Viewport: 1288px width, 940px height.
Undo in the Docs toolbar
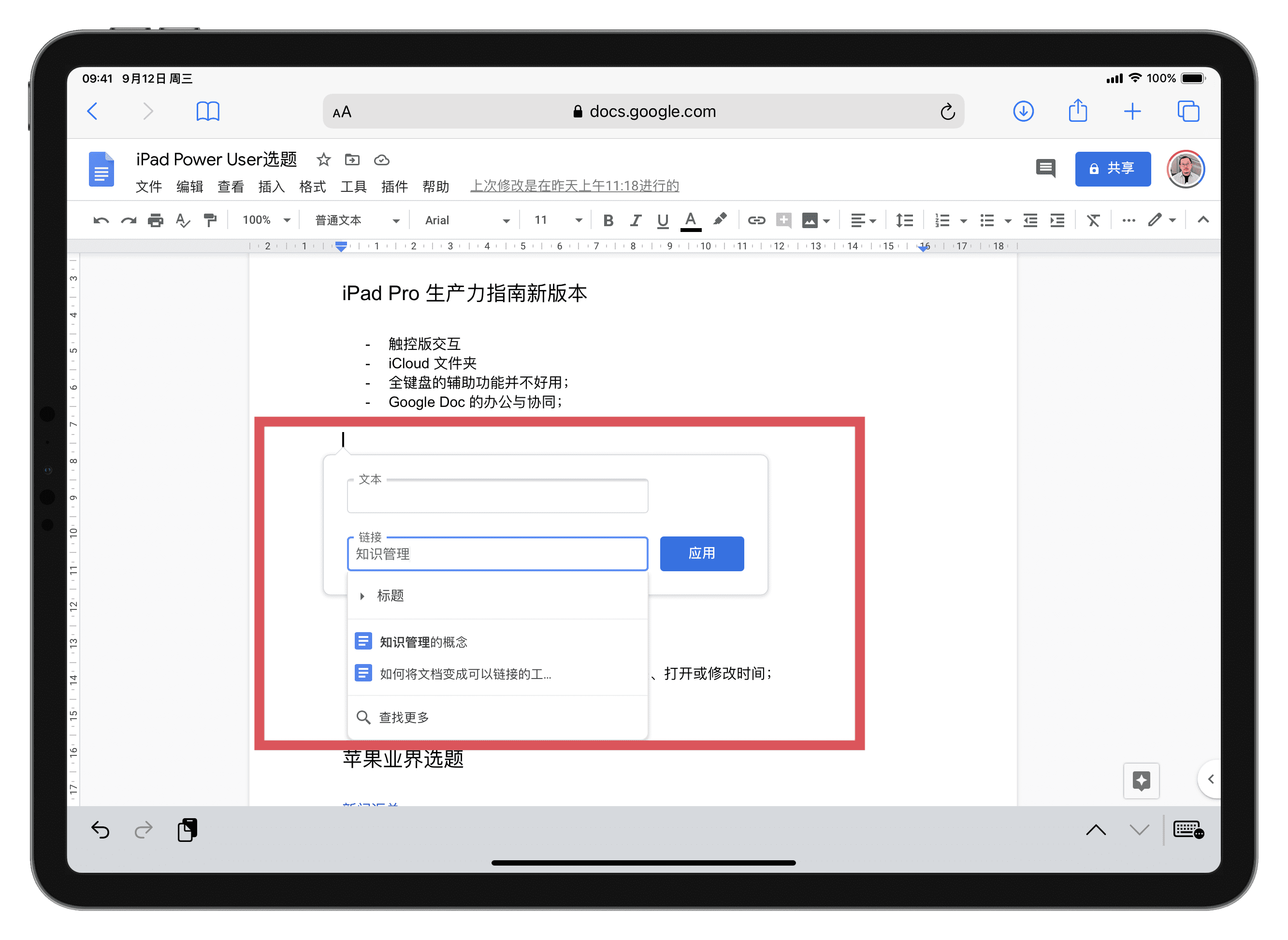tap(101, 220)
